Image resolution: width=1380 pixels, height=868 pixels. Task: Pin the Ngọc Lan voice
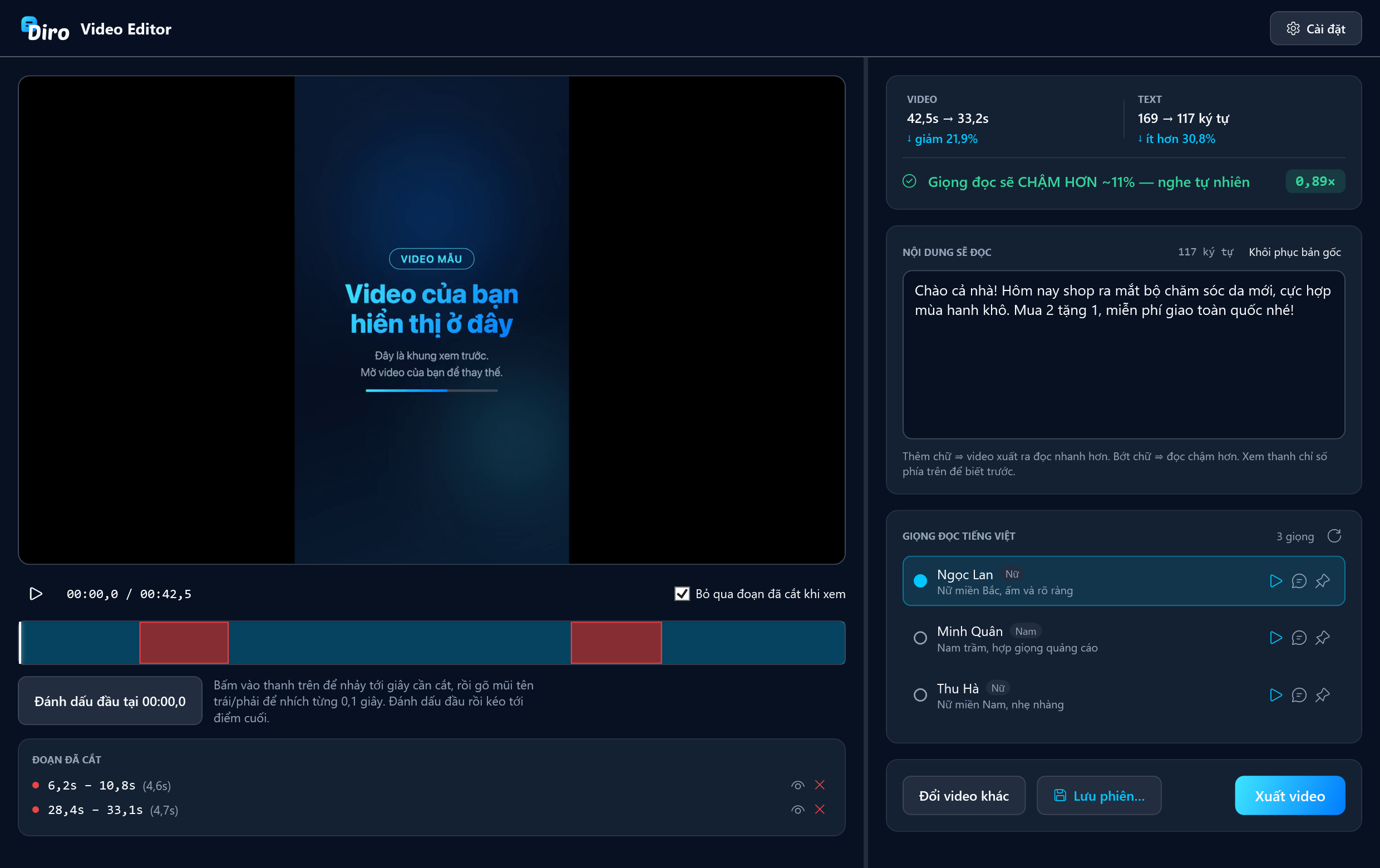pos(1322,581)
